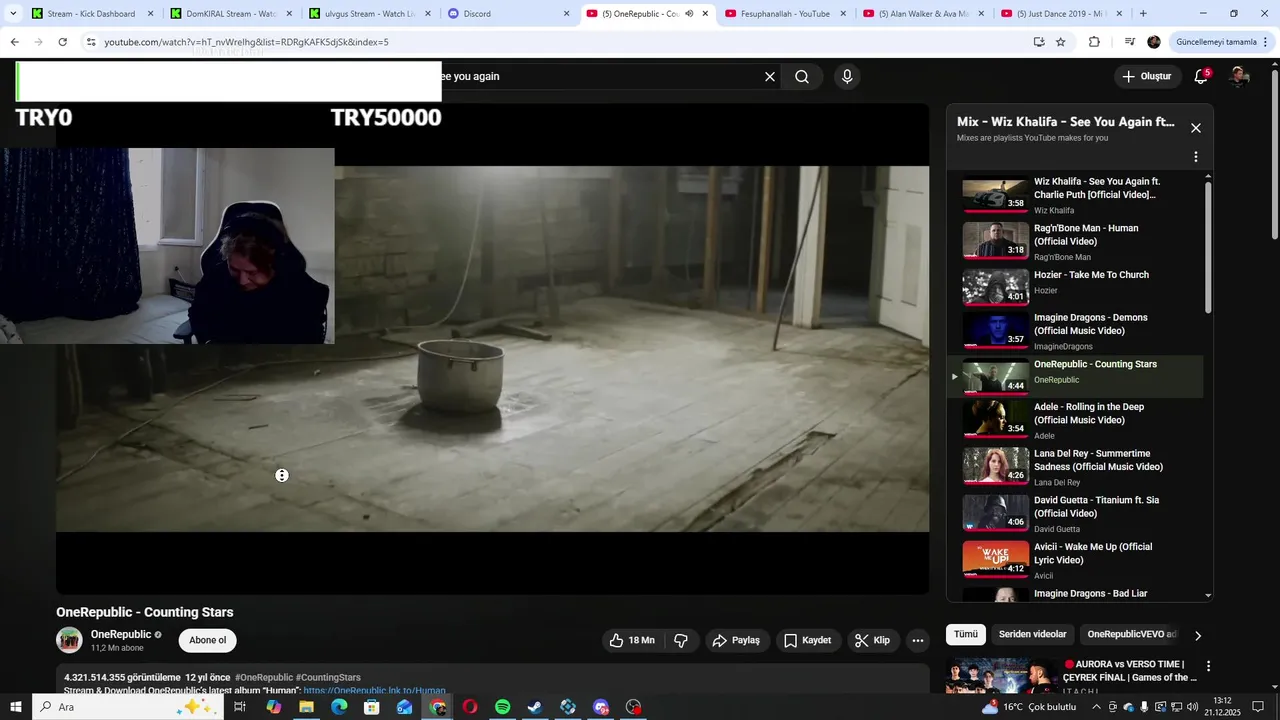Screen dimensions: 1280x720
Task: Open Spotify from the taskbar
Action: (503, 707)
